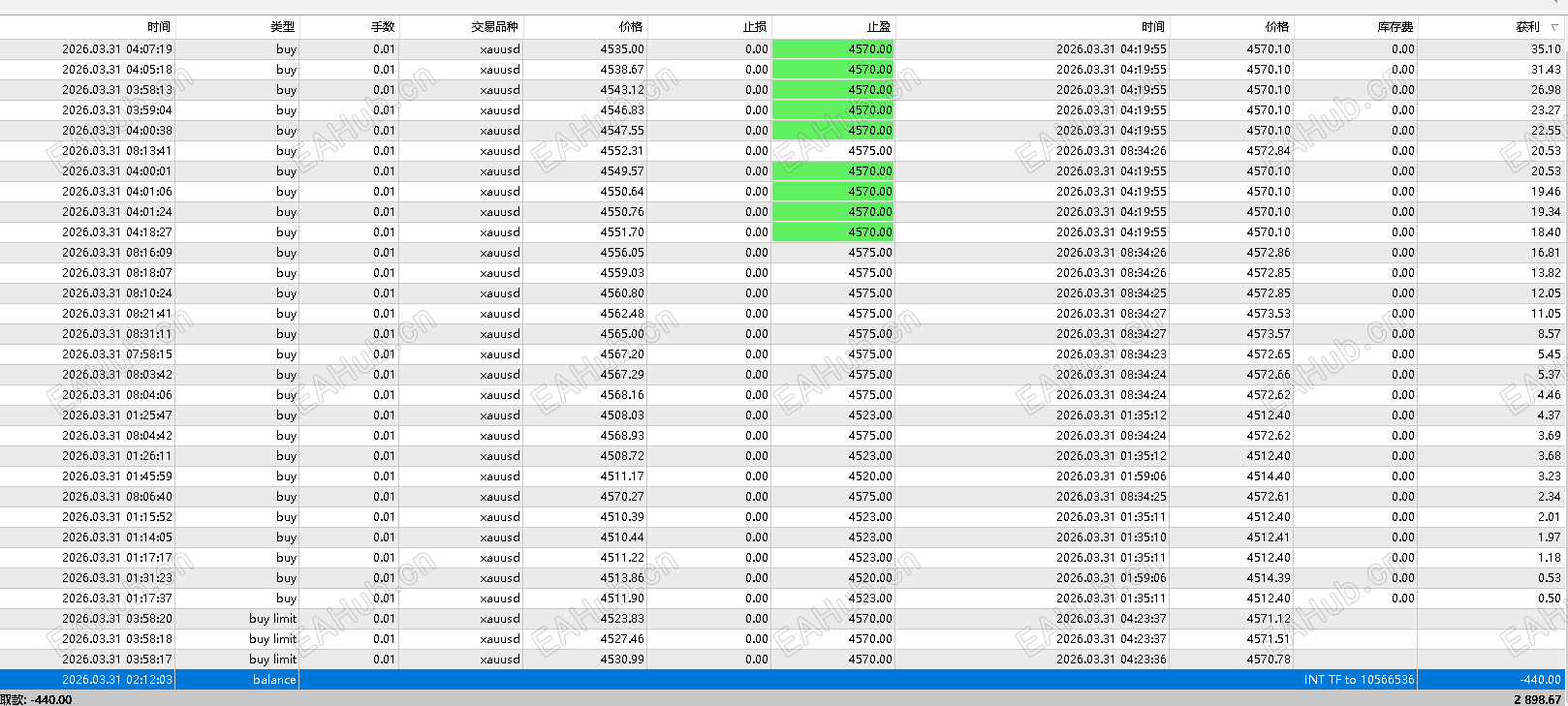Click the open price 4530.99 cell

click(x=622, y=660)
